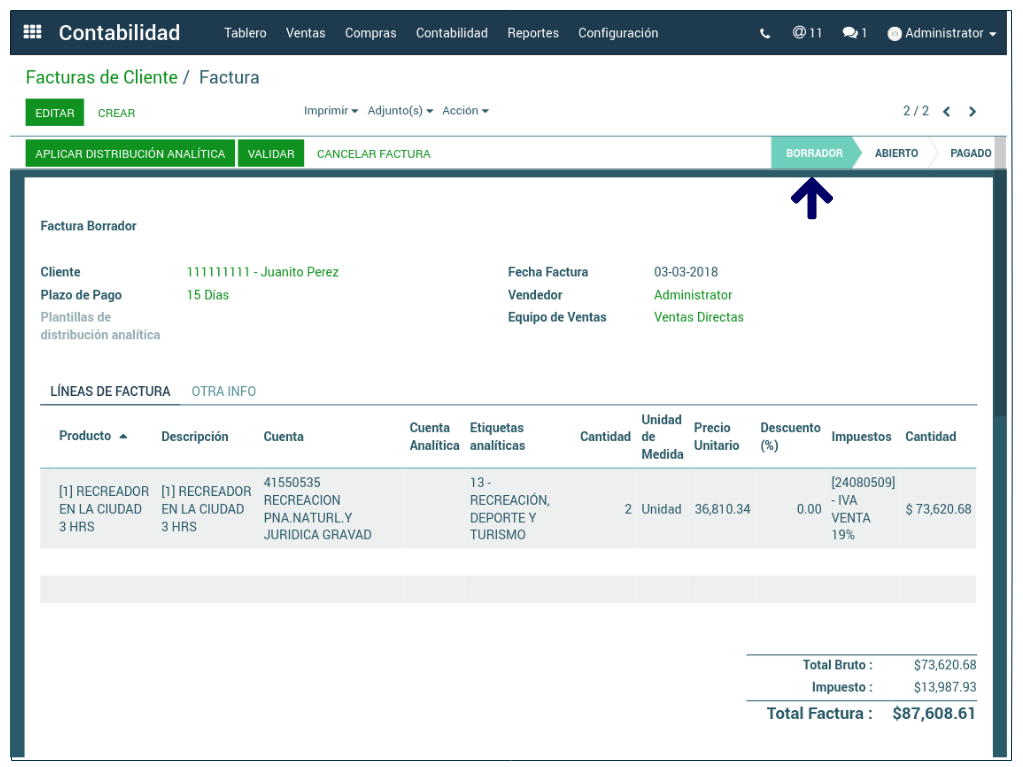Go to next invoice record arrow
1023x767 pixels.
pyautogui.click(x=972, y=112)
